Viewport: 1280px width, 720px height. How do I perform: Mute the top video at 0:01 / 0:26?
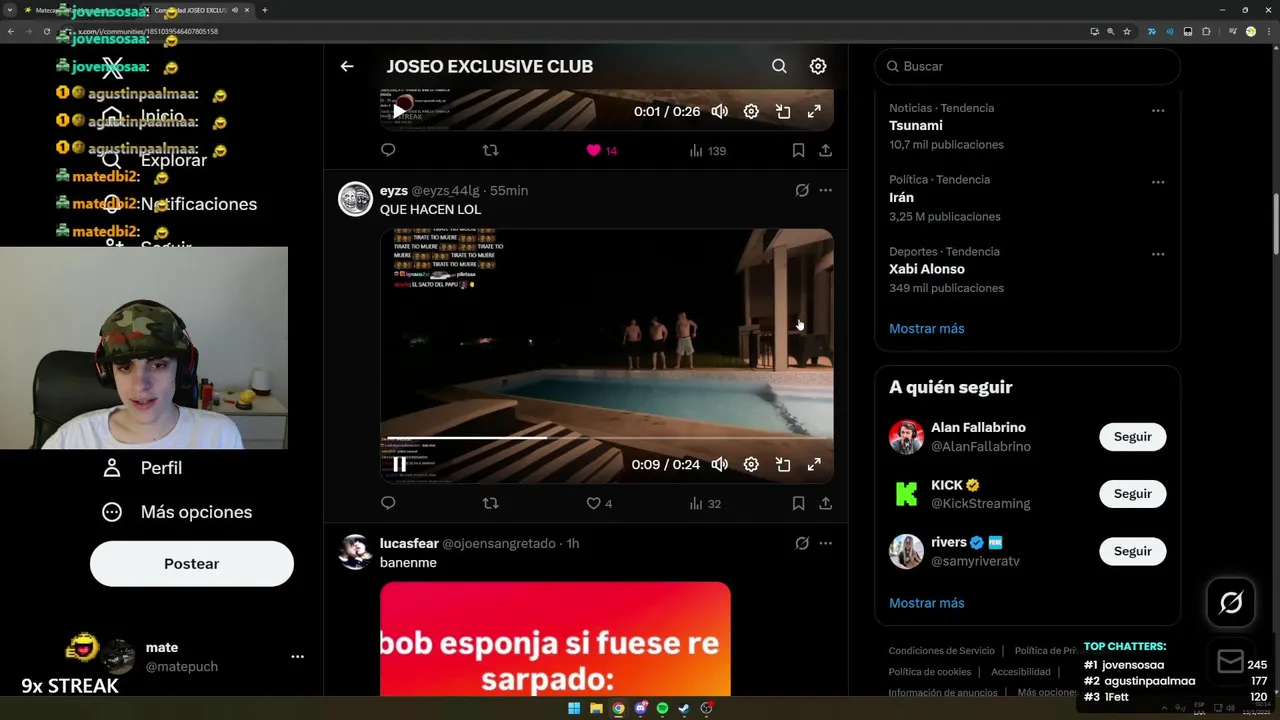[719, 111]
